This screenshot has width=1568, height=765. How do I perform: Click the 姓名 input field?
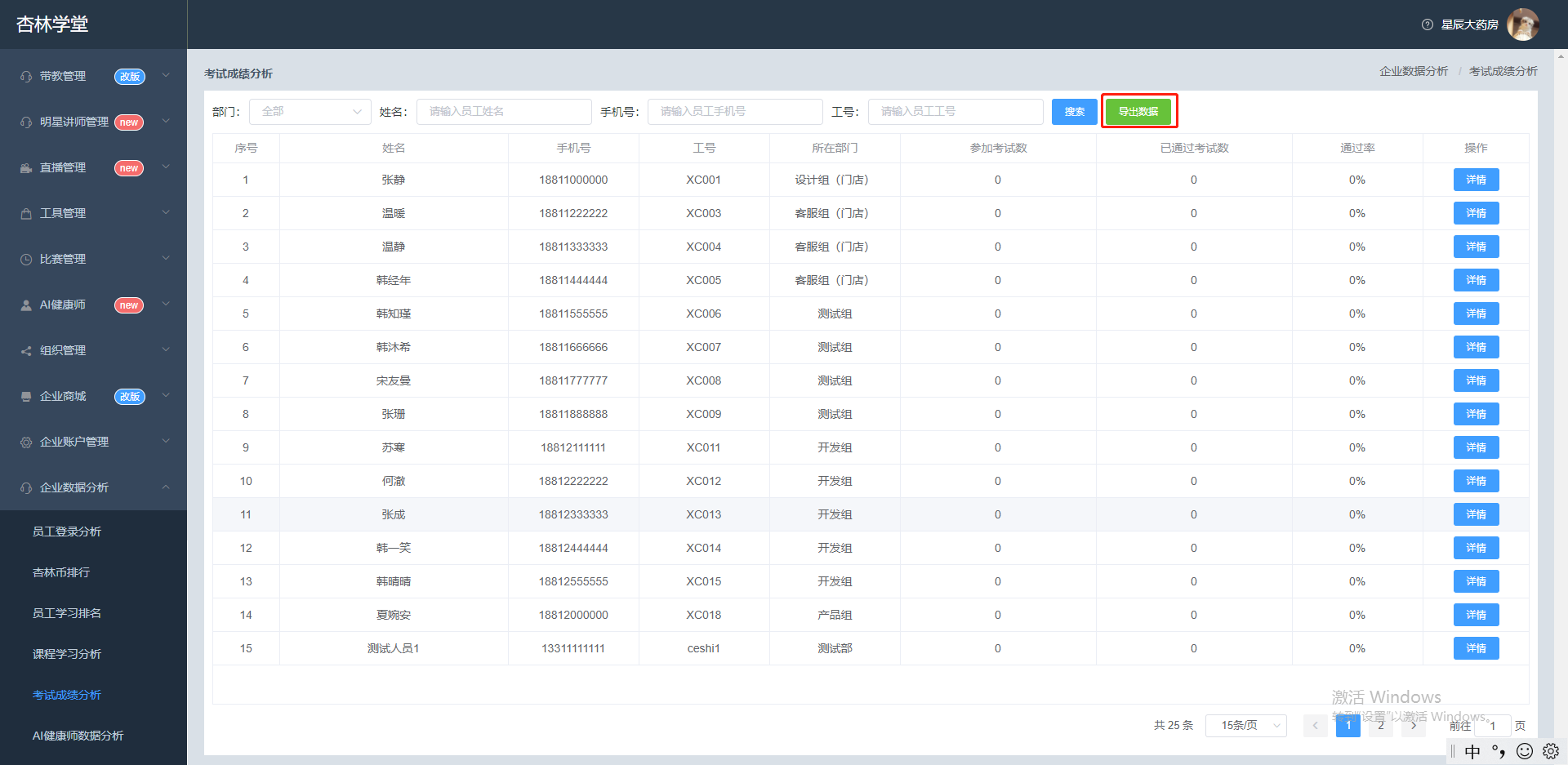pyautogui.click(x=504, y=112)
